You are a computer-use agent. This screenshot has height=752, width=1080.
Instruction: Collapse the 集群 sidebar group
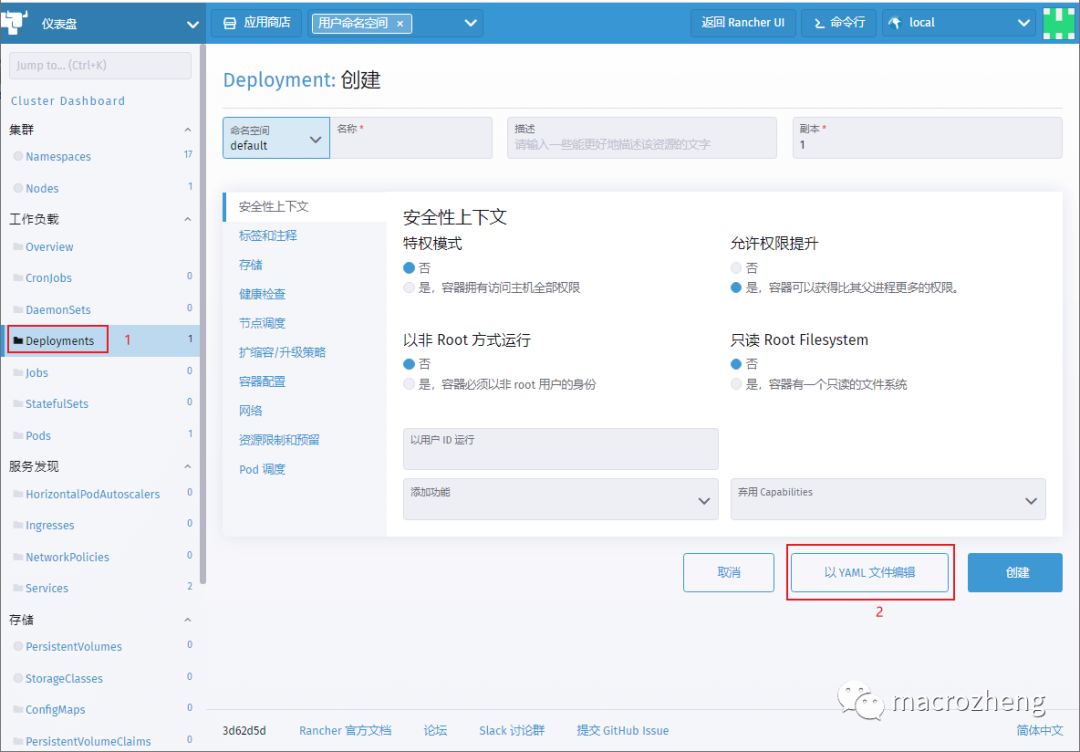click(187, 129)
